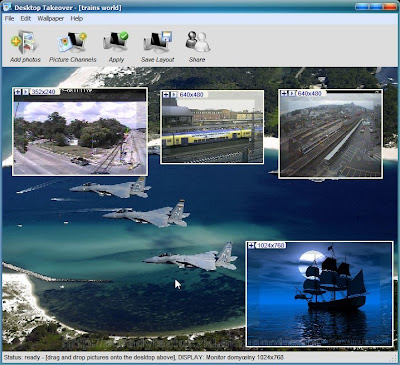400x365 pixels.
Task: Open the Edit menu
Action: [26, 19]
